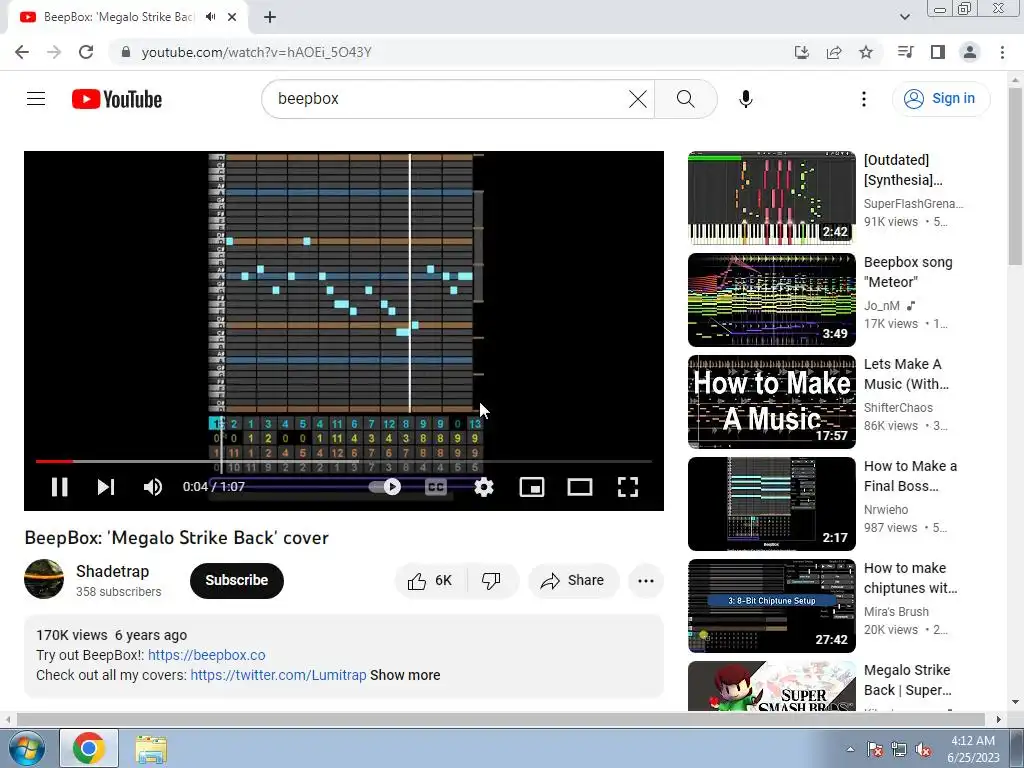Enter fullscreen mode
This screenshot has height=768, width=1024.
(628, 487)
